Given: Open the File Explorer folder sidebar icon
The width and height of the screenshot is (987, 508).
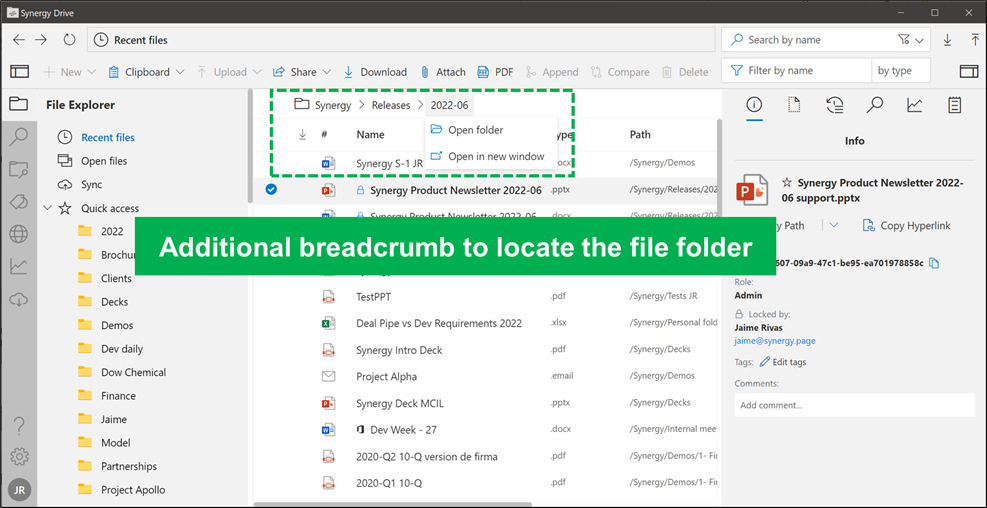Looking at the screenshot, I should pos(19,104).
